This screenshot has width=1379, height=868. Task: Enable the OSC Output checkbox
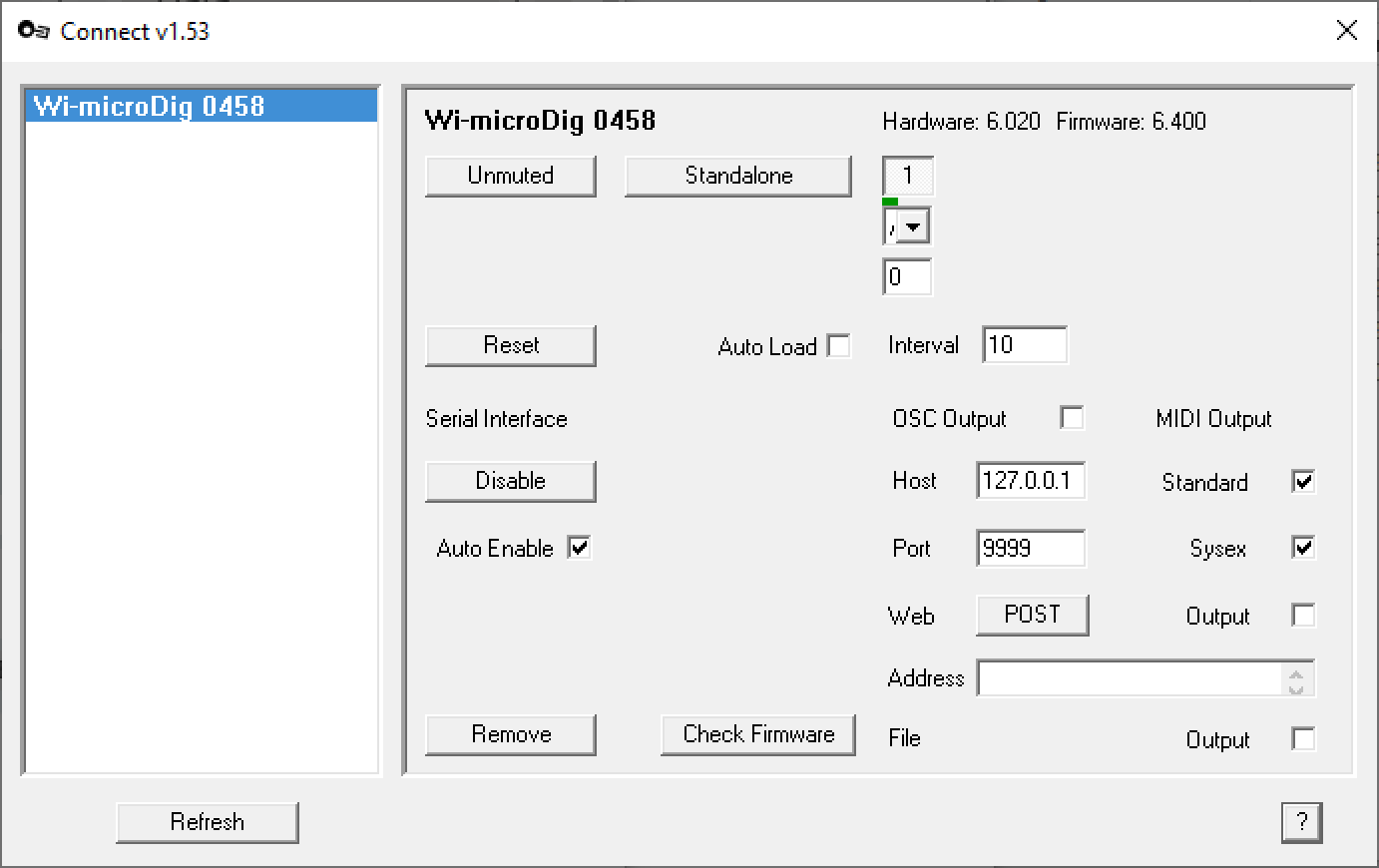[x=1072, y=418]
